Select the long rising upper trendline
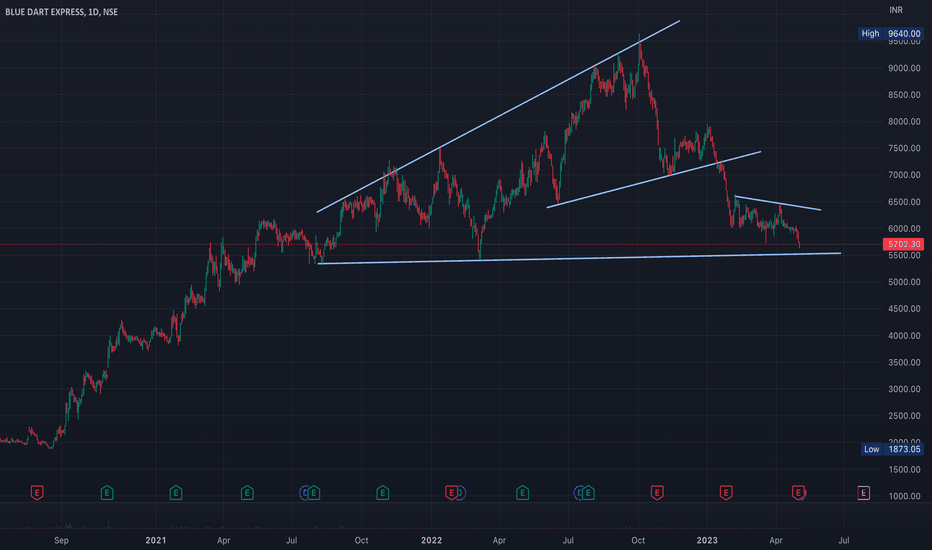932x550 pixels. click(x=498, y=117)
